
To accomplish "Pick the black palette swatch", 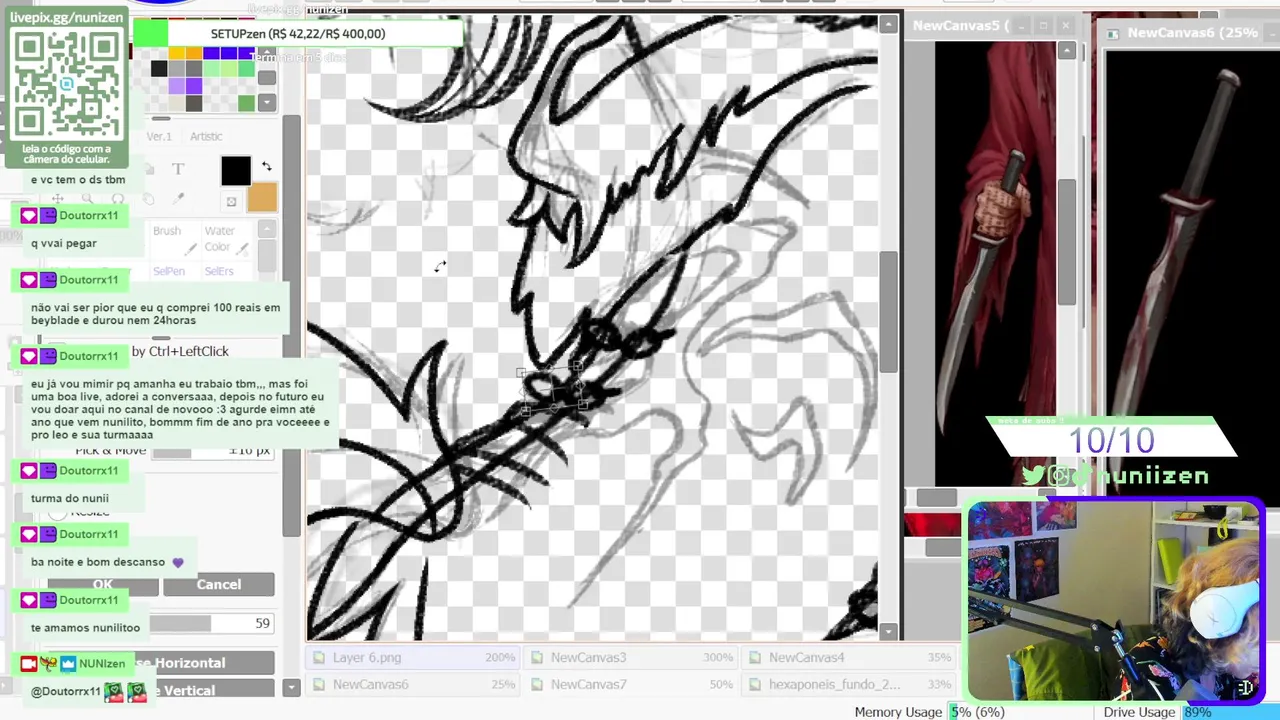I will pos(159,69).
